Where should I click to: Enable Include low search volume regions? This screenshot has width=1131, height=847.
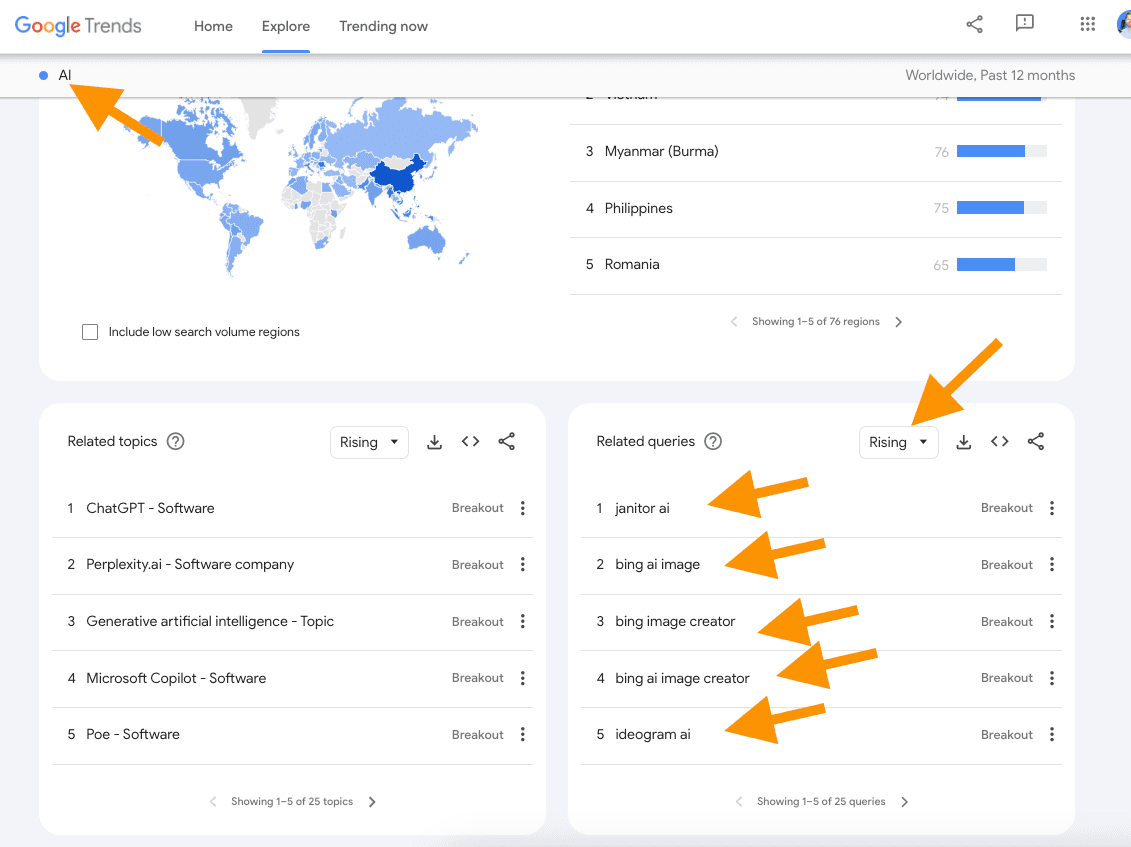[90, 332]
